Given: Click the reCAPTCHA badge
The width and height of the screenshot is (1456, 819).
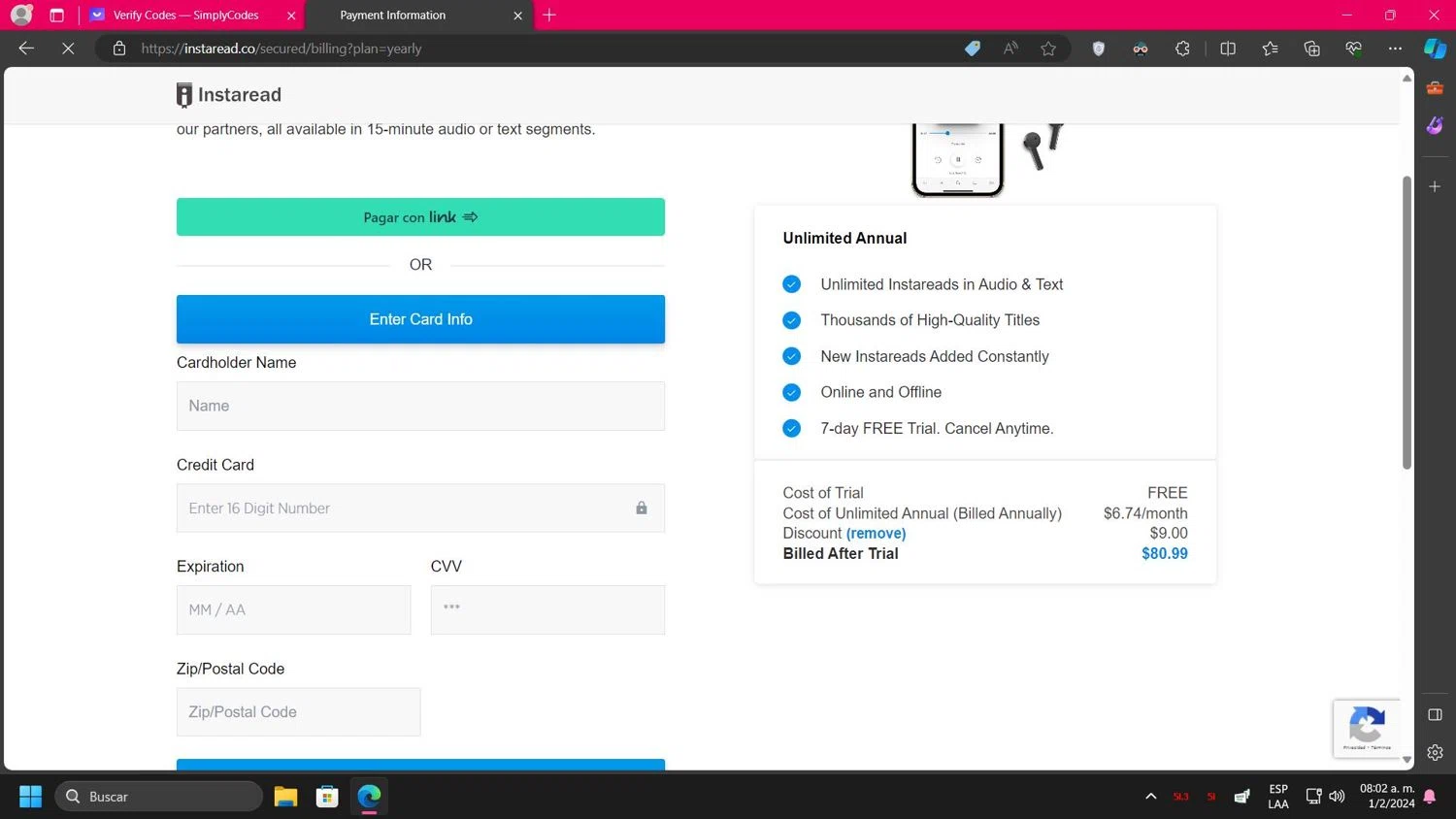Looking at the screenshot, I should pyautogui.click(x=1367, y=728).
